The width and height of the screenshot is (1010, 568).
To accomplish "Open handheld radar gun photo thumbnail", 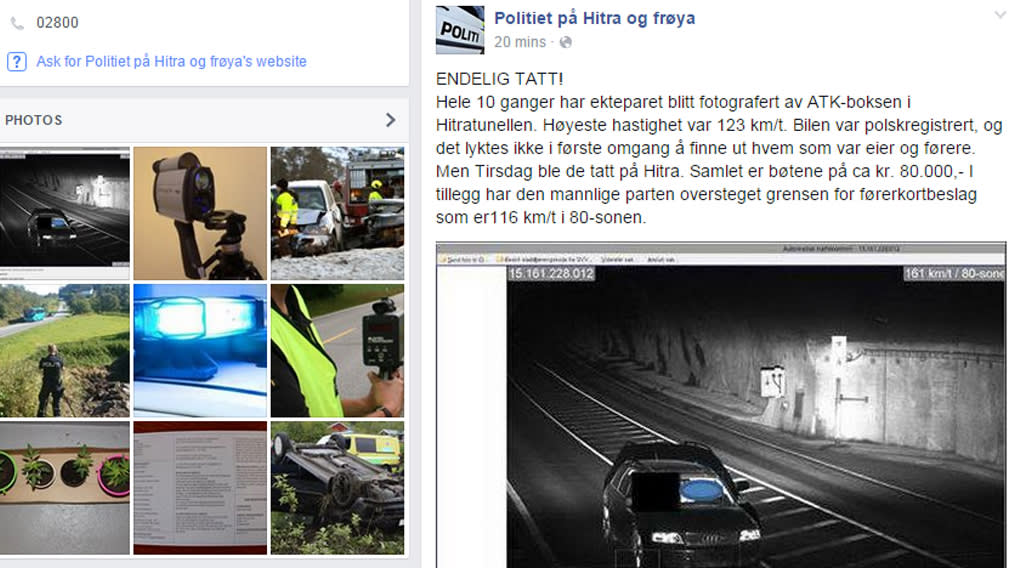I will 338,351.
